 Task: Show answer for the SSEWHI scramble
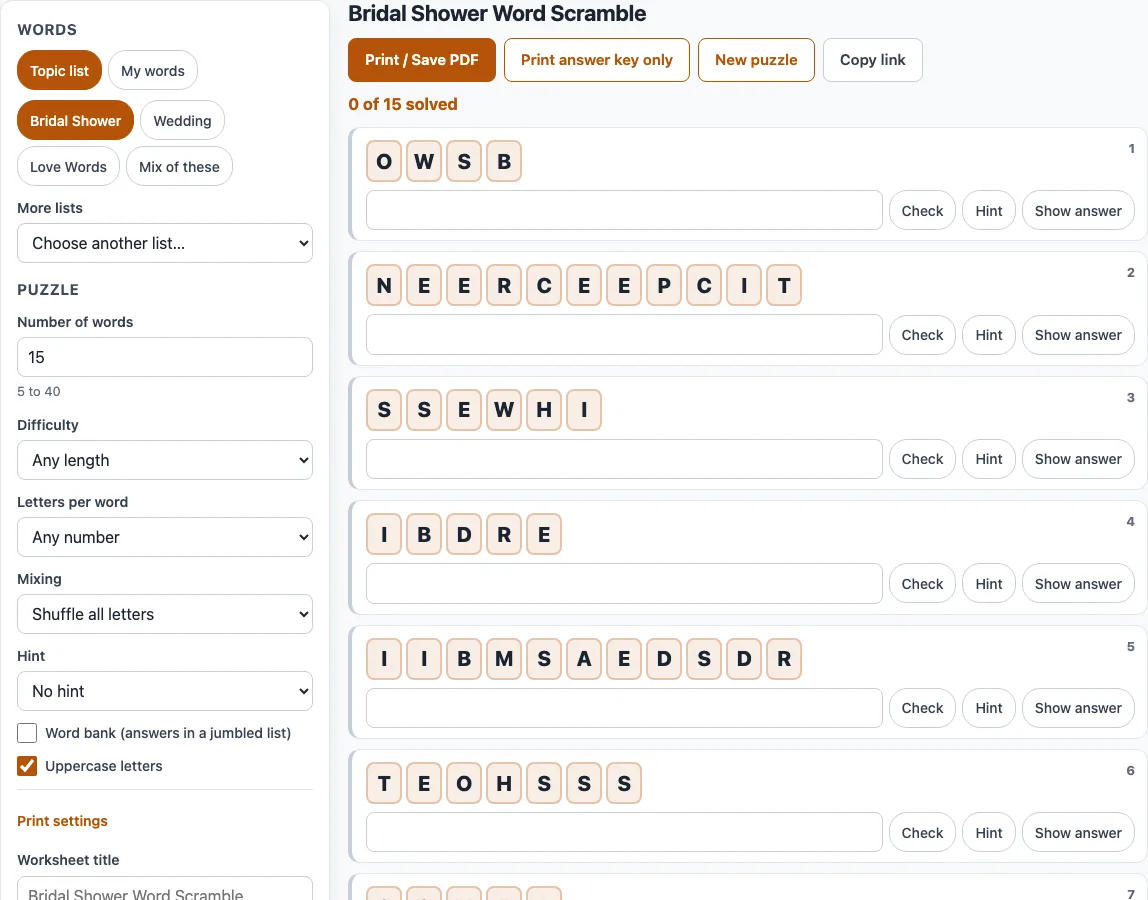[1078, 459]
